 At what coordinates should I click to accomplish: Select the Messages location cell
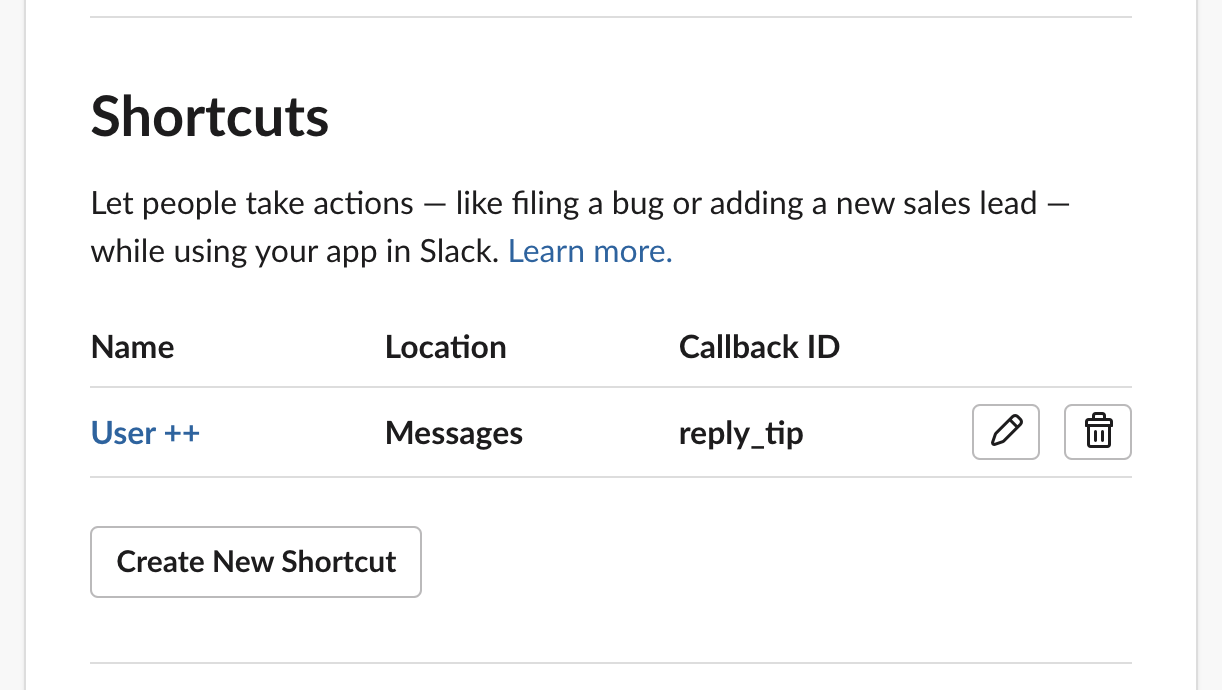click(x=454, y=433)
